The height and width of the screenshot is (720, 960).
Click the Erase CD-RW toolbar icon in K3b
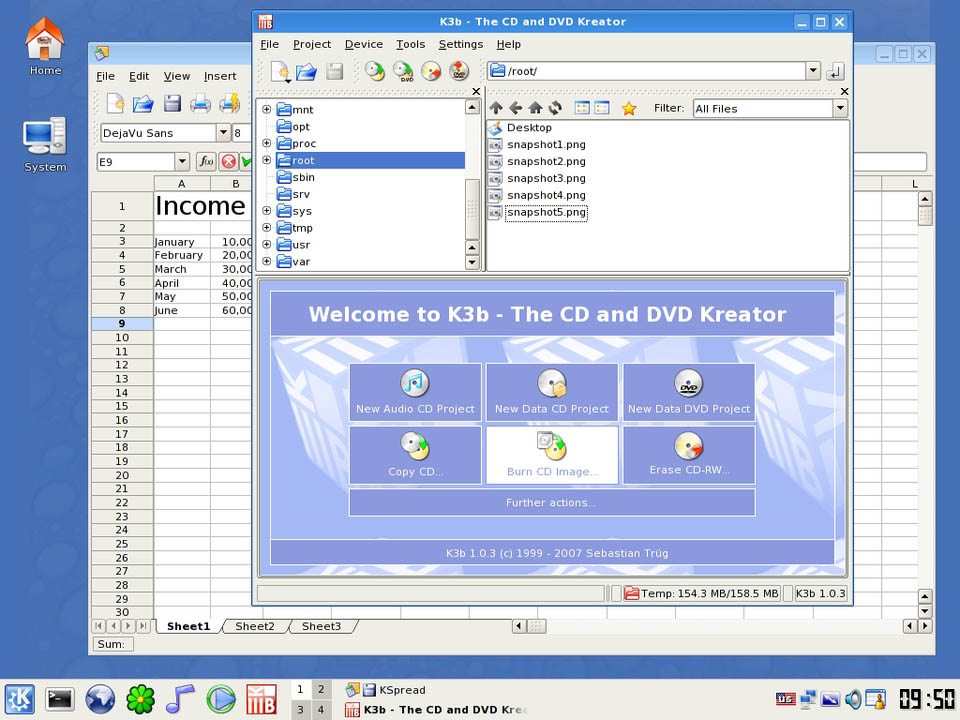(431, 72)
